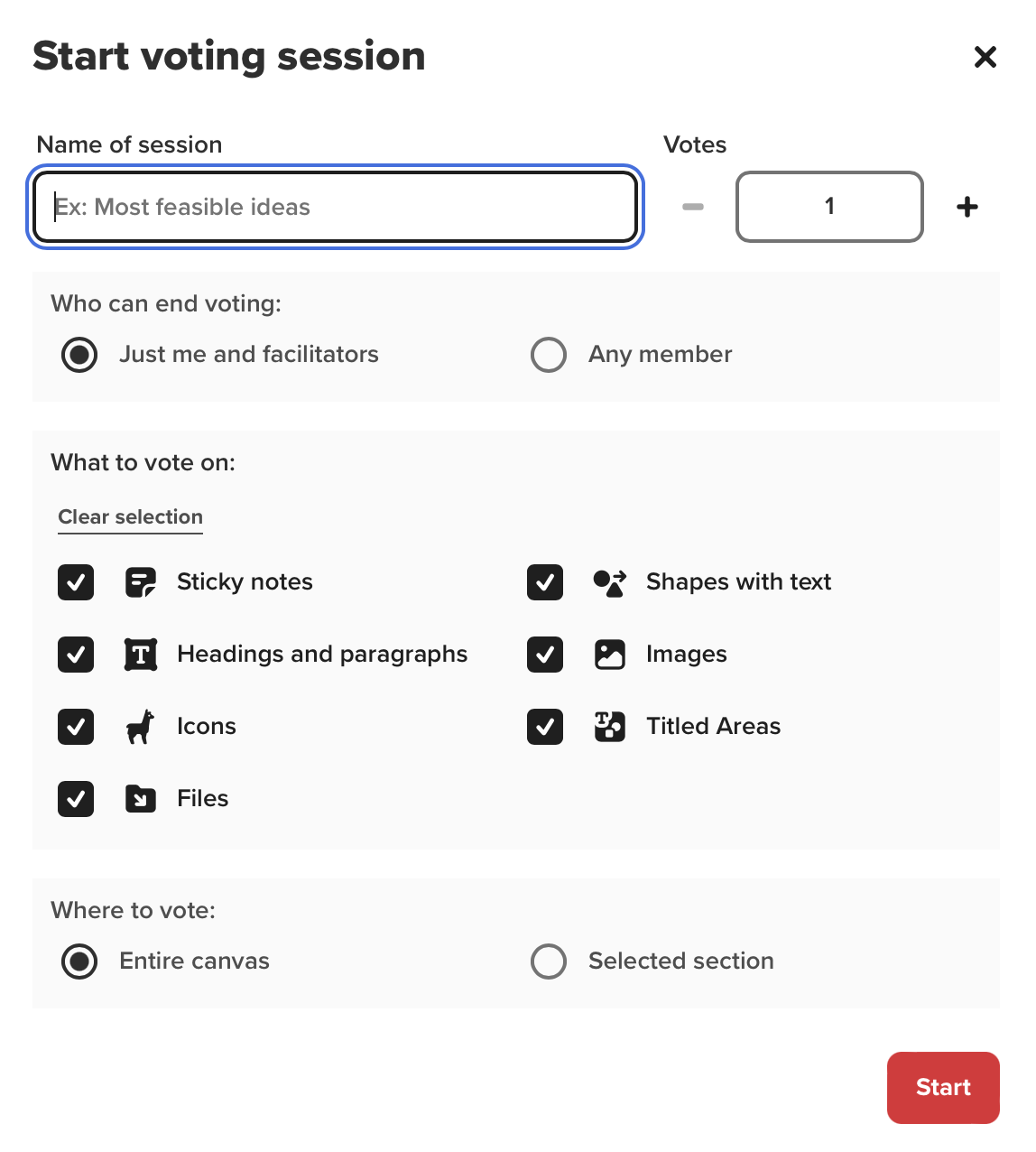This screenshot has height=1152, width=1036.
Task: Click the Headings and paragraphs icon
Action: point(141,655)
